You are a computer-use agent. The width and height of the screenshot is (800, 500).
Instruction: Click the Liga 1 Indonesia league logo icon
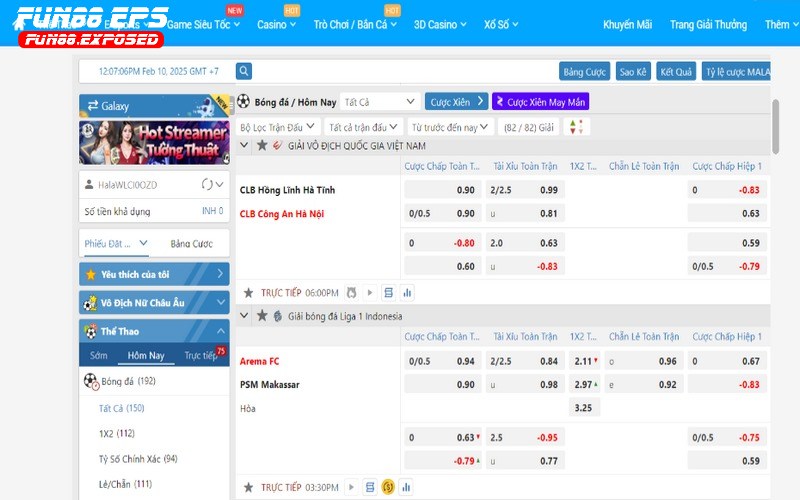(278, 316)
